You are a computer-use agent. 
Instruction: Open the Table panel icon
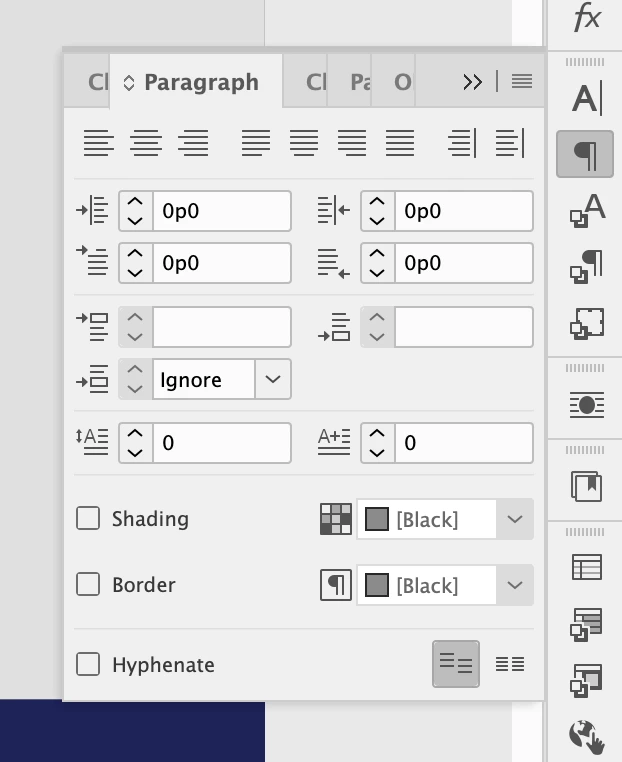pos(586,567)
